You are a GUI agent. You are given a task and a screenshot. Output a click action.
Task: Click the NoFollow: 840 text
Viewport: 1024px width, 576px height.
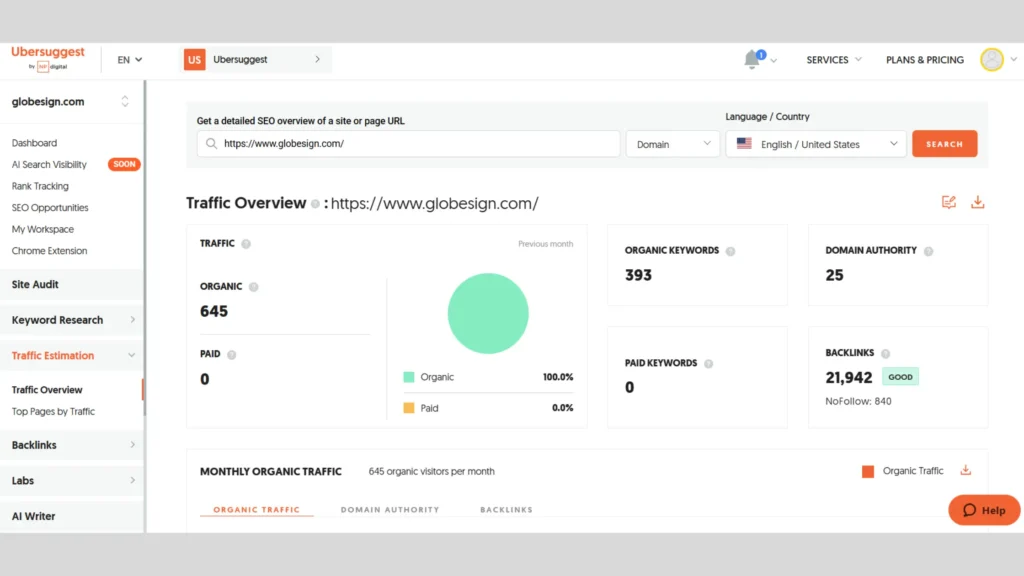click(858, 401)
